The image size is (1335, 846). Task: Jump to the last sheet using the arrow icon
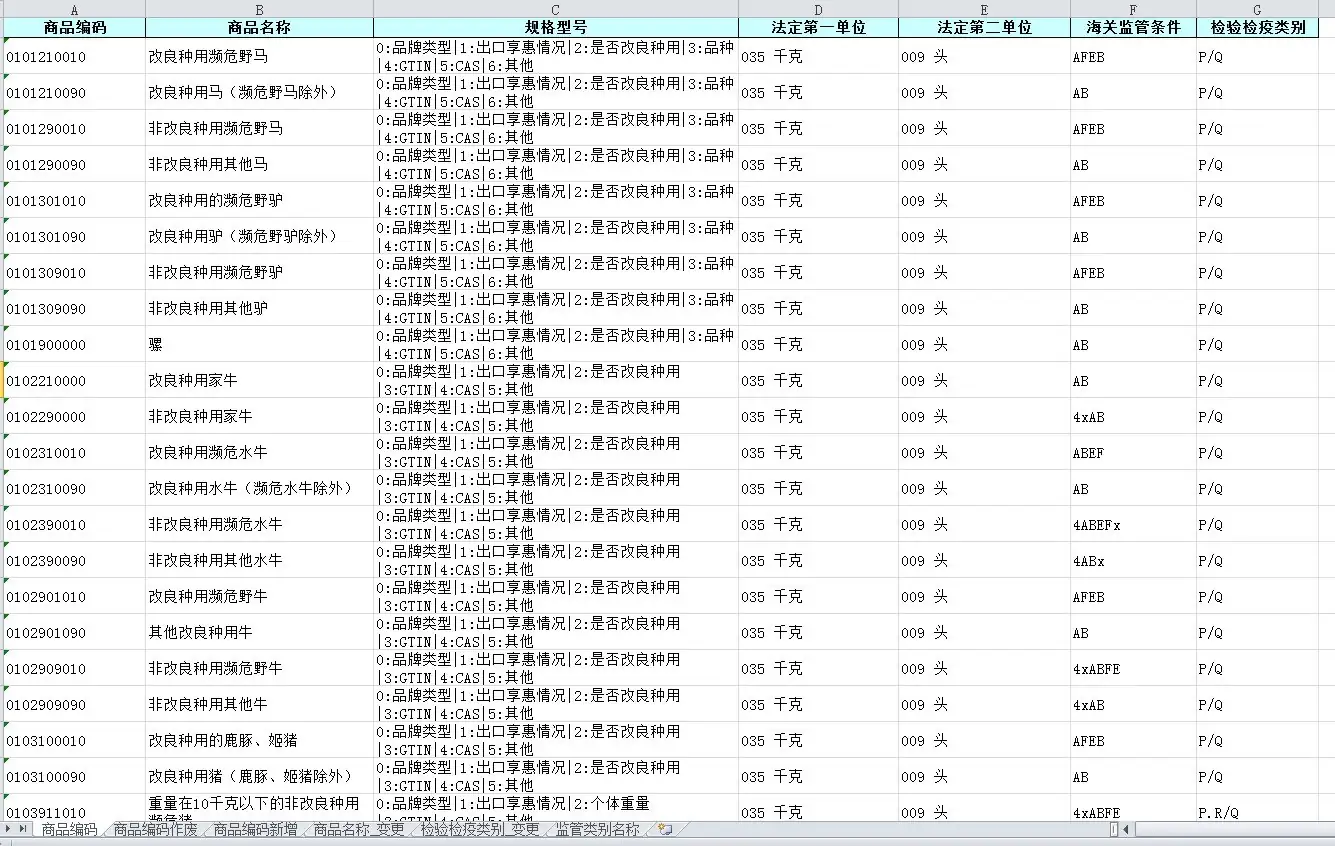pyautogui.click(x=22, y=830)
